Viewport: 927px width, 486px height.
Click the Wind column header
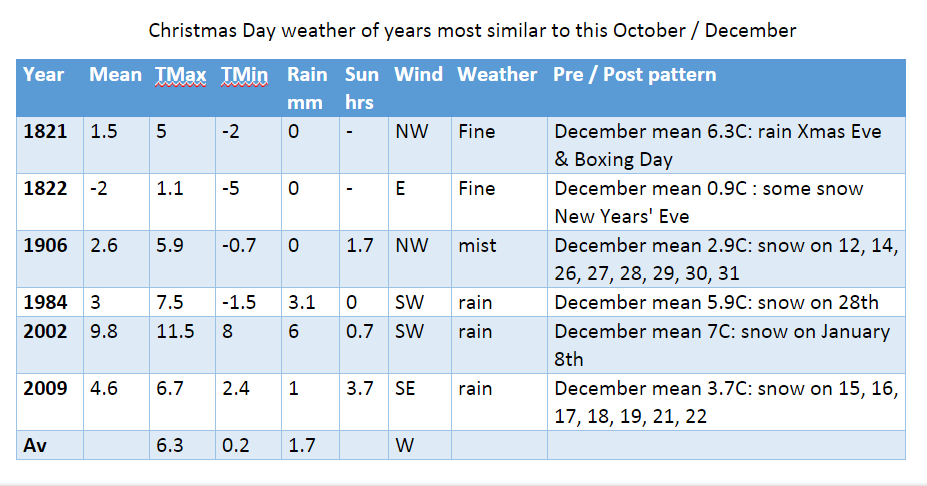[418, 75]
